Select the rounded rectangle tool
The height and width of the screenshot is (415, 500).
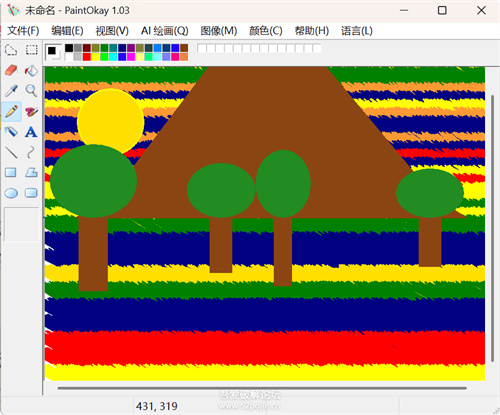[x=31, y=193]
